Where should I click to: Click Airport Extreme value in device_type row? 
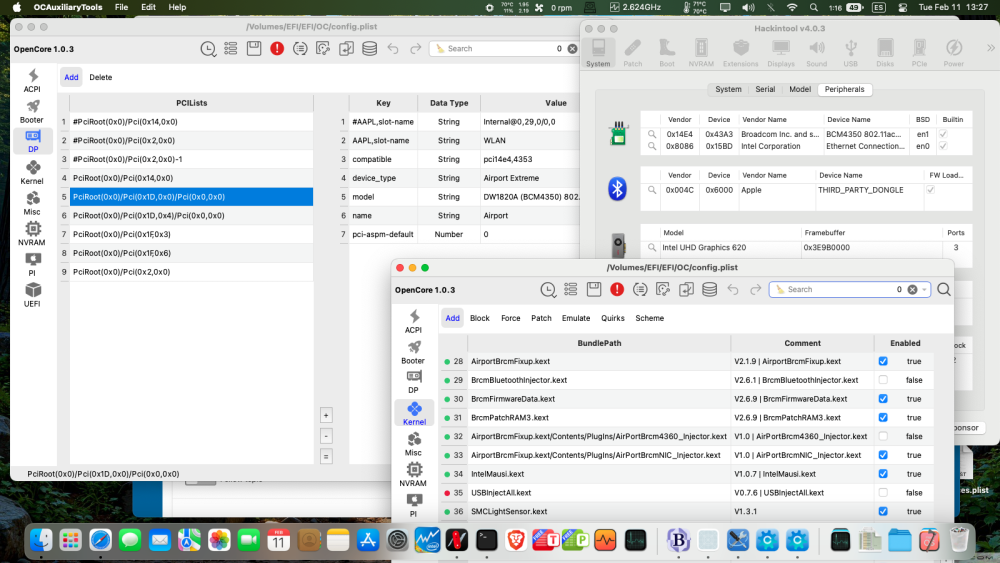point(511,178)
